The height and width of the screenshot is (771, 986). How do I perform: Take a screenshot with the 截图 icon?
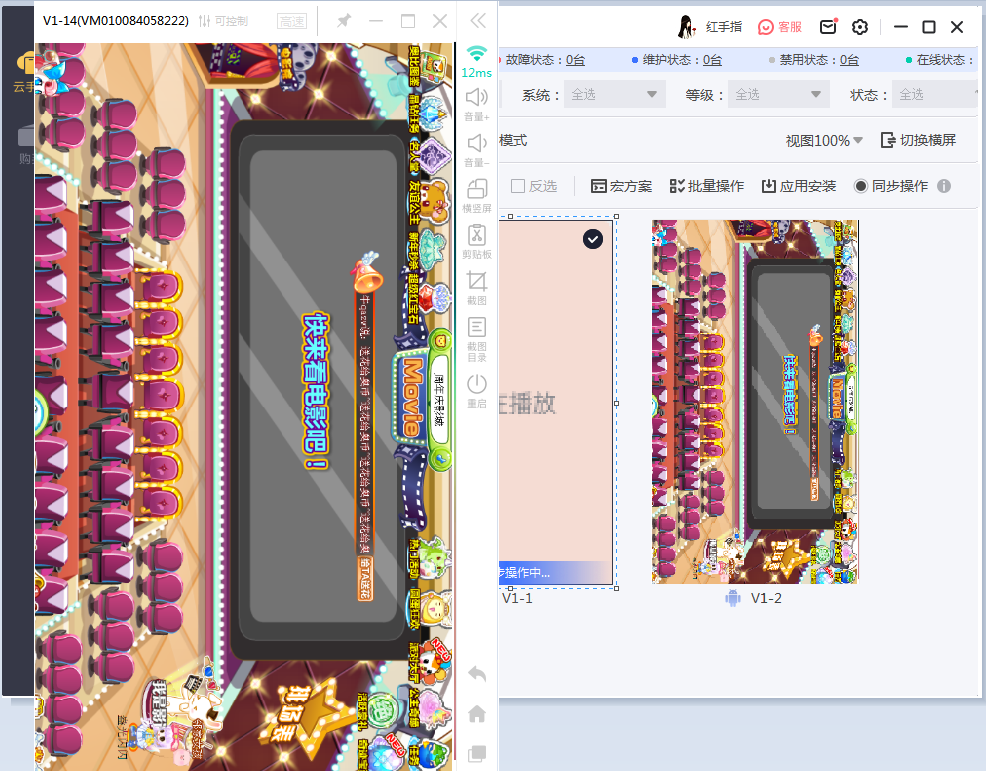click(x=477, y=288)
